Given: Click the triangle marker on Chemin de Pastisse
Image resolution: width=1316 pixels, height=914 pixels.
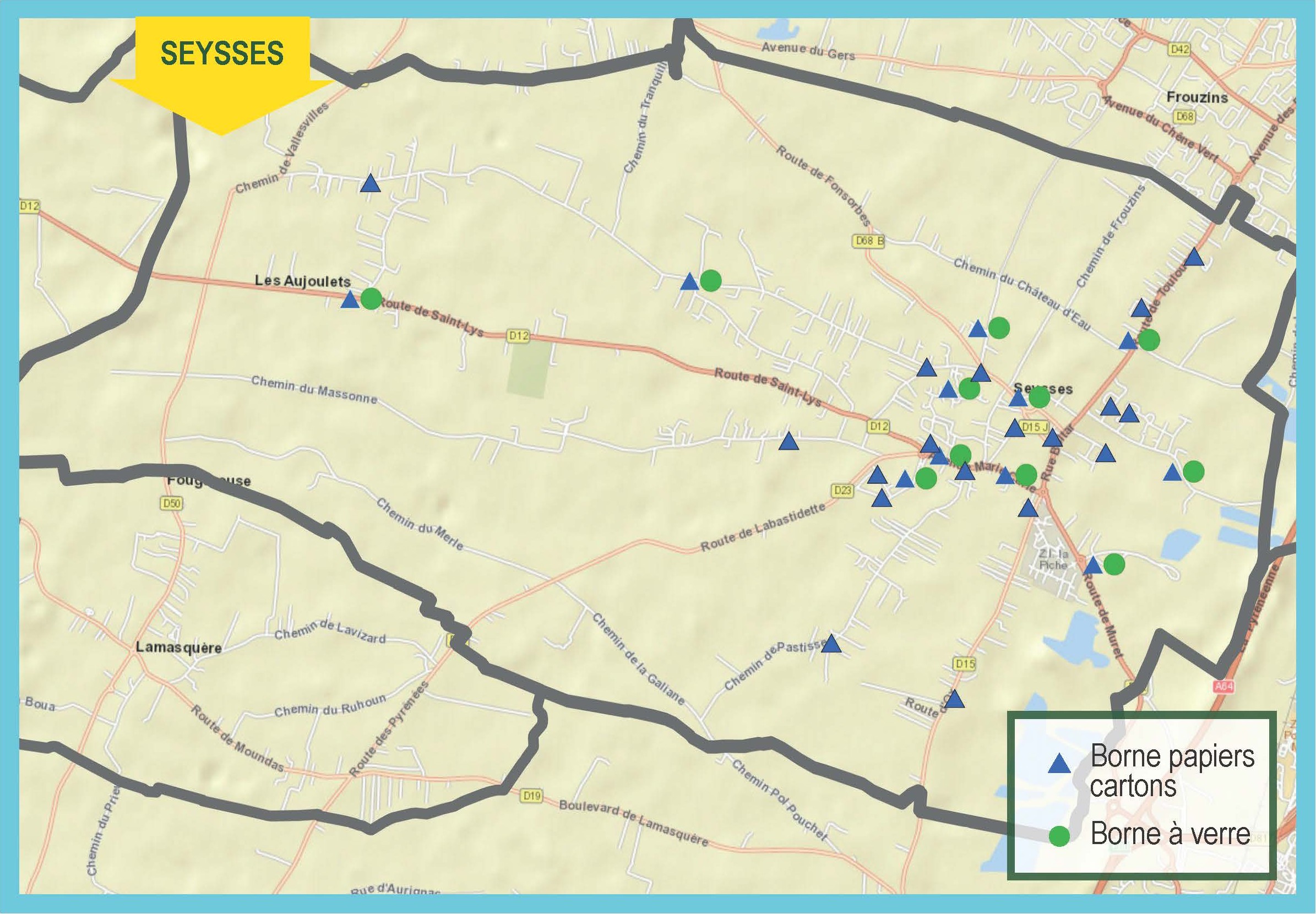Looking at the screenshot, I should (831, 644).
